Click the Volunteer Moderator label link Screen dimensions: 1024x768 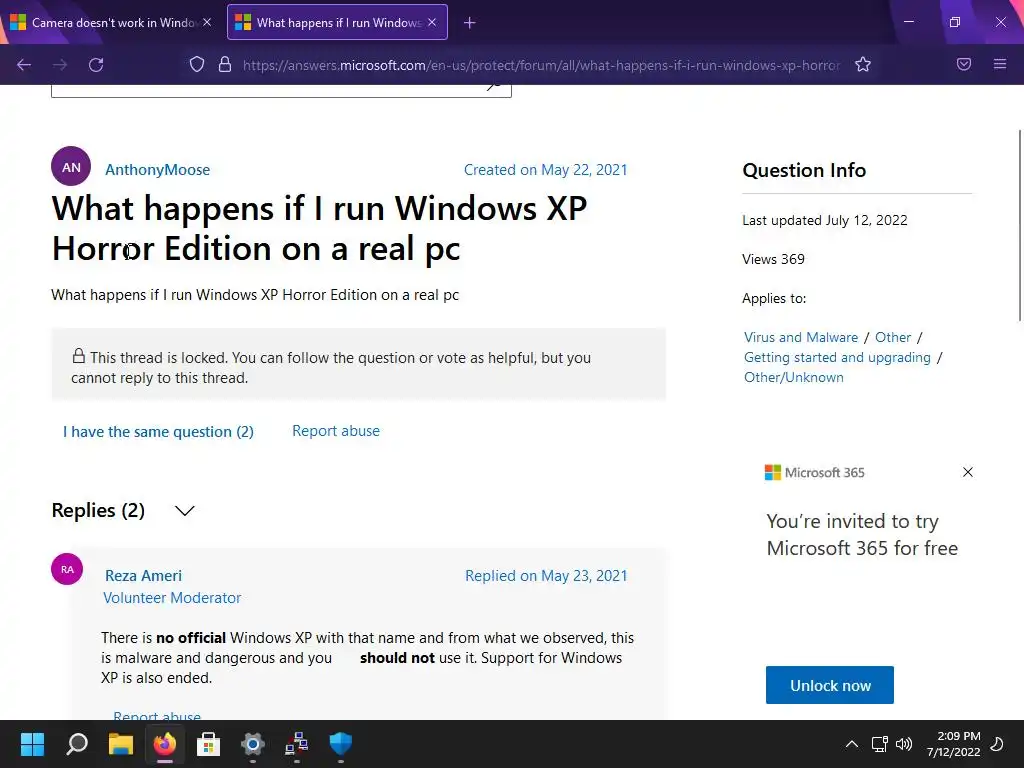click(x=172, y=598)
